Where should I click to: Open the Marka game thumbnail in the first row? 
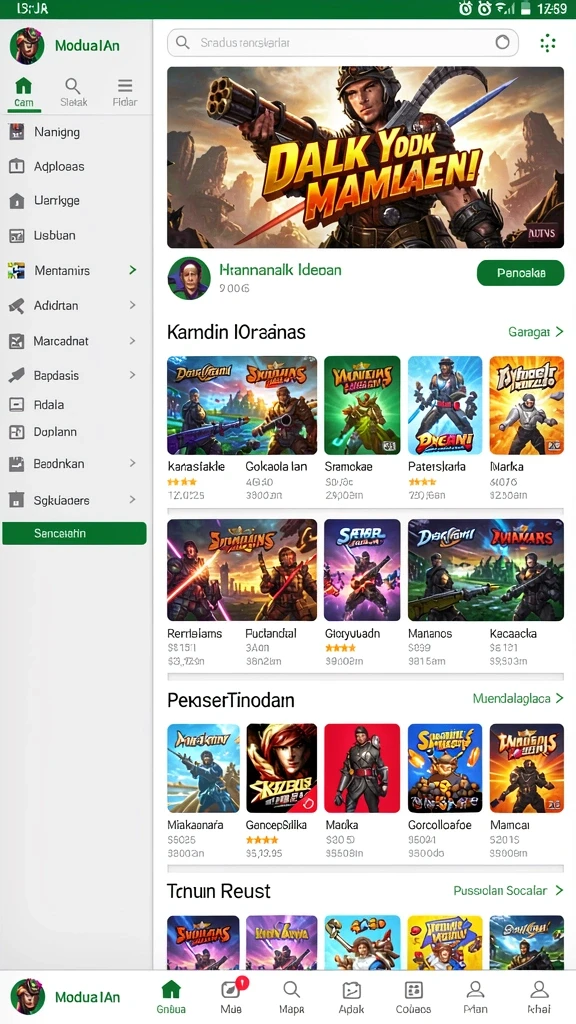(x=526, y=405)
